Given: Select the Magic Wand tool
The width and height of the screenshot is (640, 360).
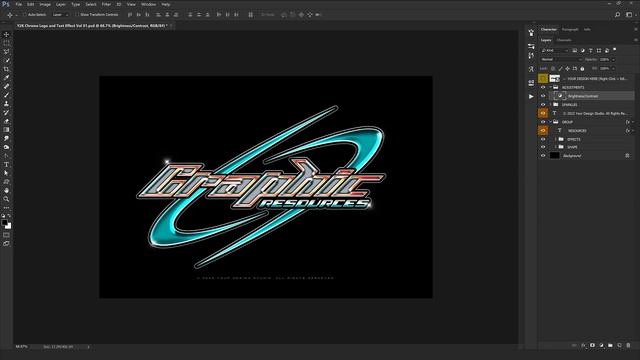Looking at the screenshot, I should click(6, 60).
